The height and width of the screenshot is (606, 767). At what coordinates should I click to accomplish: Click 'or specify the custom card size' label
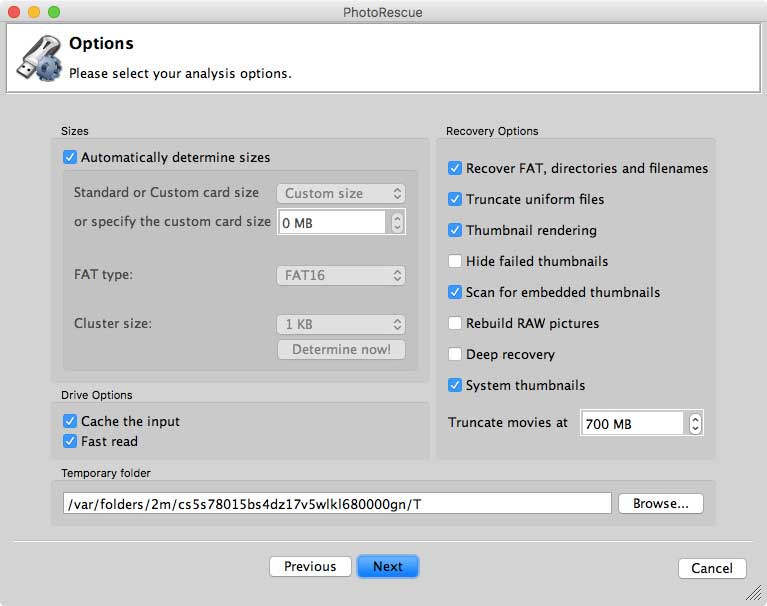pyautogui.click(x=172, y=222)
